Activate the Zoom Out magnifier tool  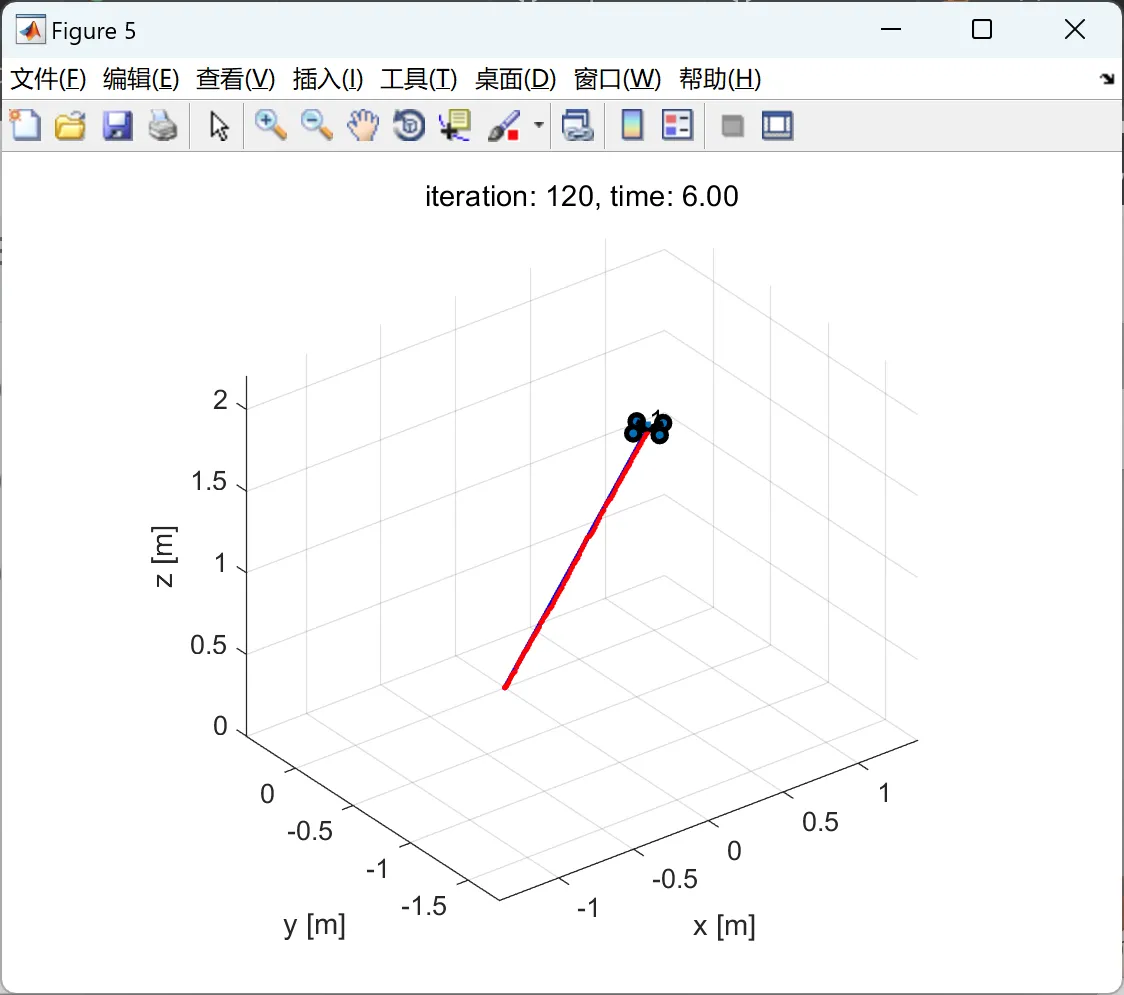tap(316, 125)
